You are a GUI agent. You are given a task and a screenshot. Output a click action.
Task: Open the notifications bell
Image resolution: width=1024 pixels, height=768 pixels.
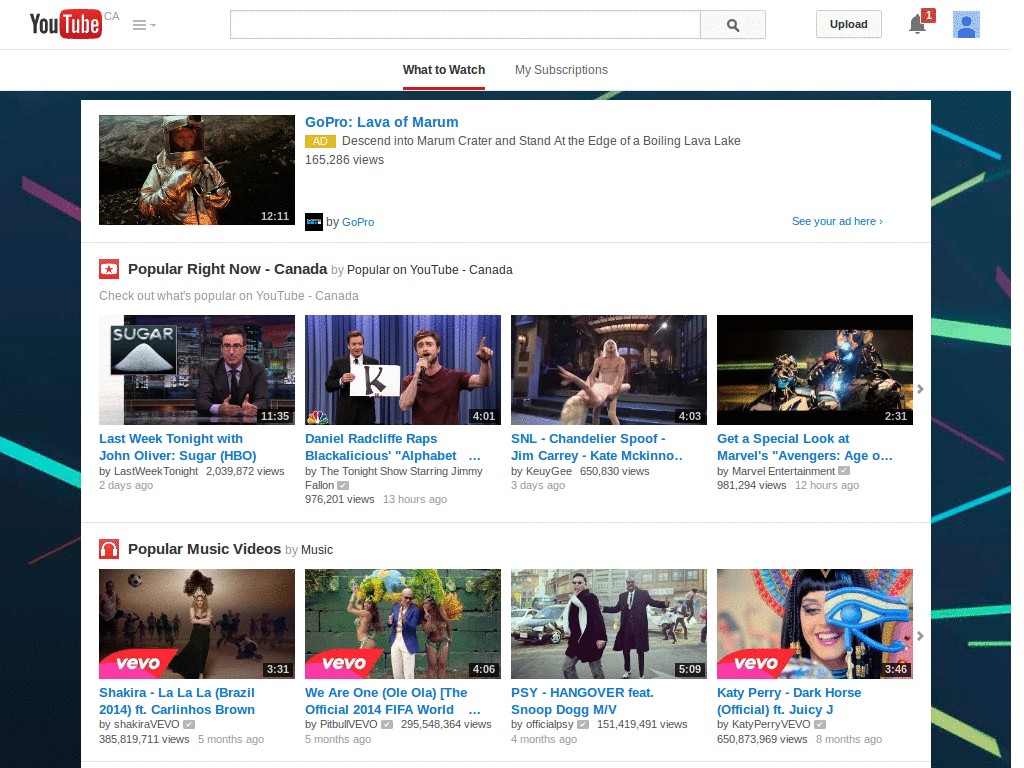[917, 25]
